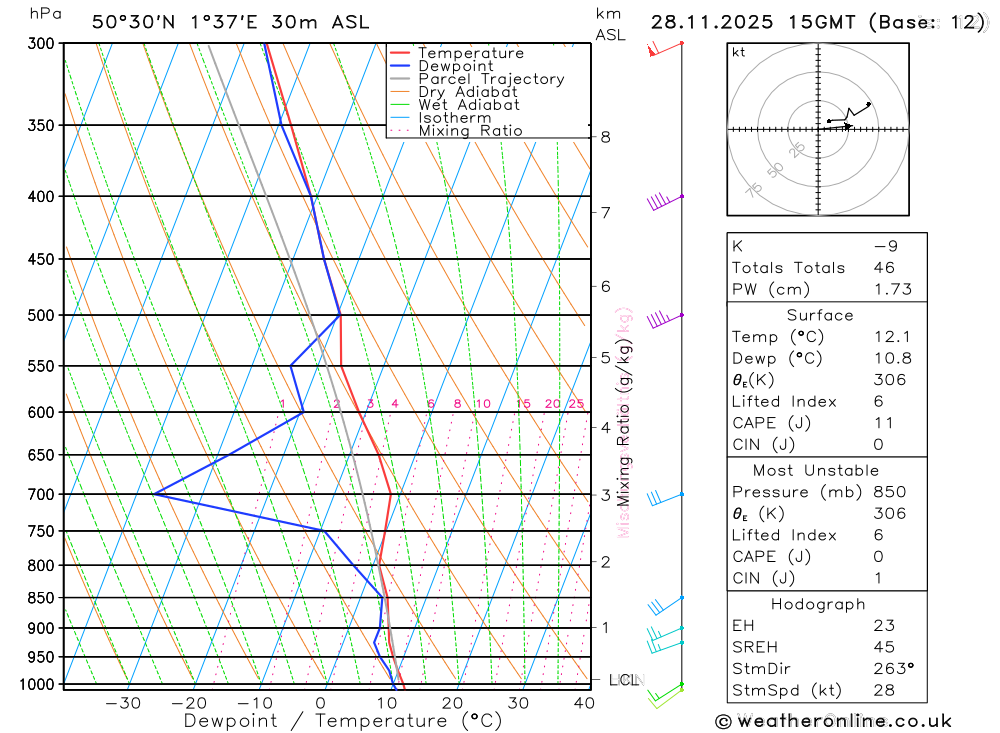Image resolution: width=1000 pixels, height=733 pixels.
Task: Click the StmDir value 263°
Action: click(894, 669)
